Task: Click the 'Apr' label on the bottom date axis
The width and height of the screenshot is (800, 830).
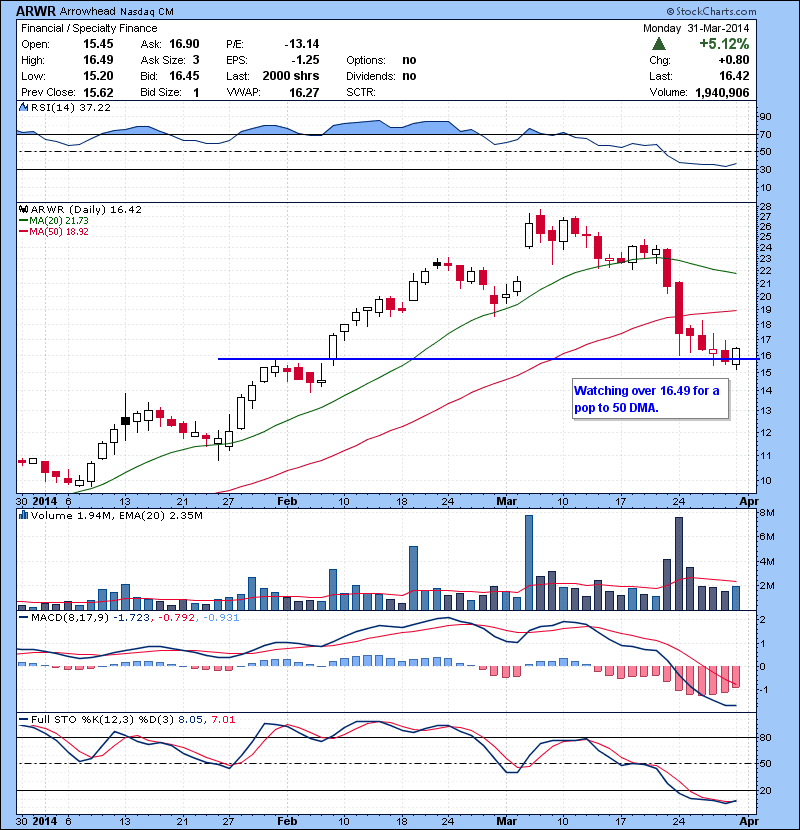Action: (x=749, y=821)
